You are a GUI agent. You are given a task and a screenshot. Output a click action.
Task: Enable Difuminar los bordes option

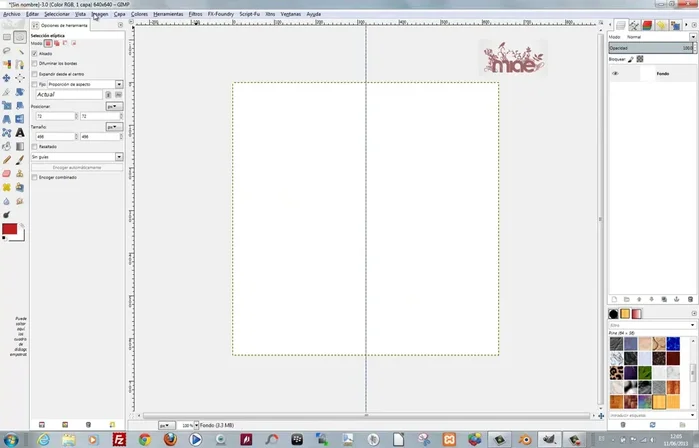click(x=35, y=64)
